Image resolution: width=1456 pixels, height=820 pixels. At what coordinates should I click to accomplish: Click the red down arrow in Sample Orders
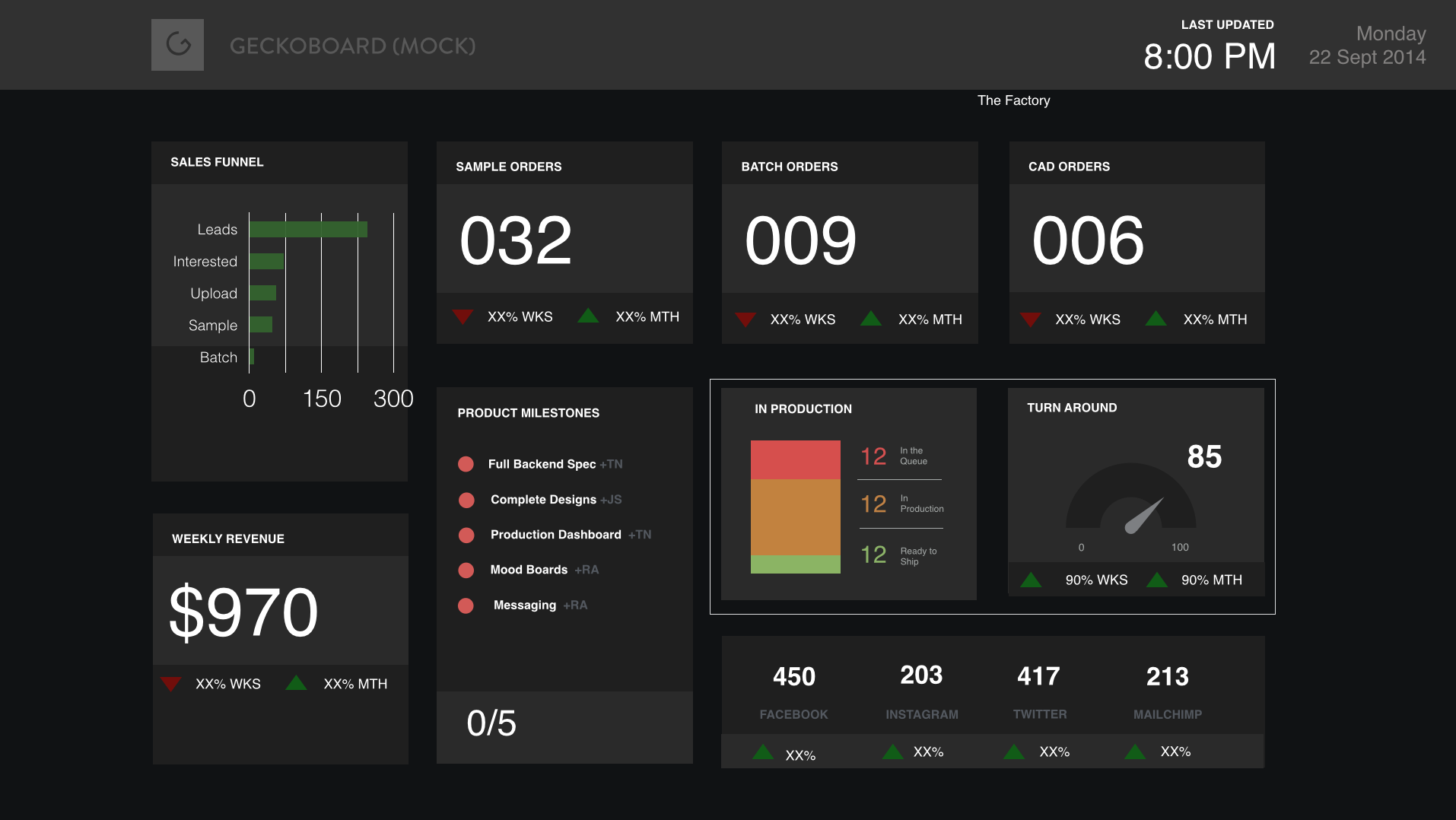pos(463,316)
